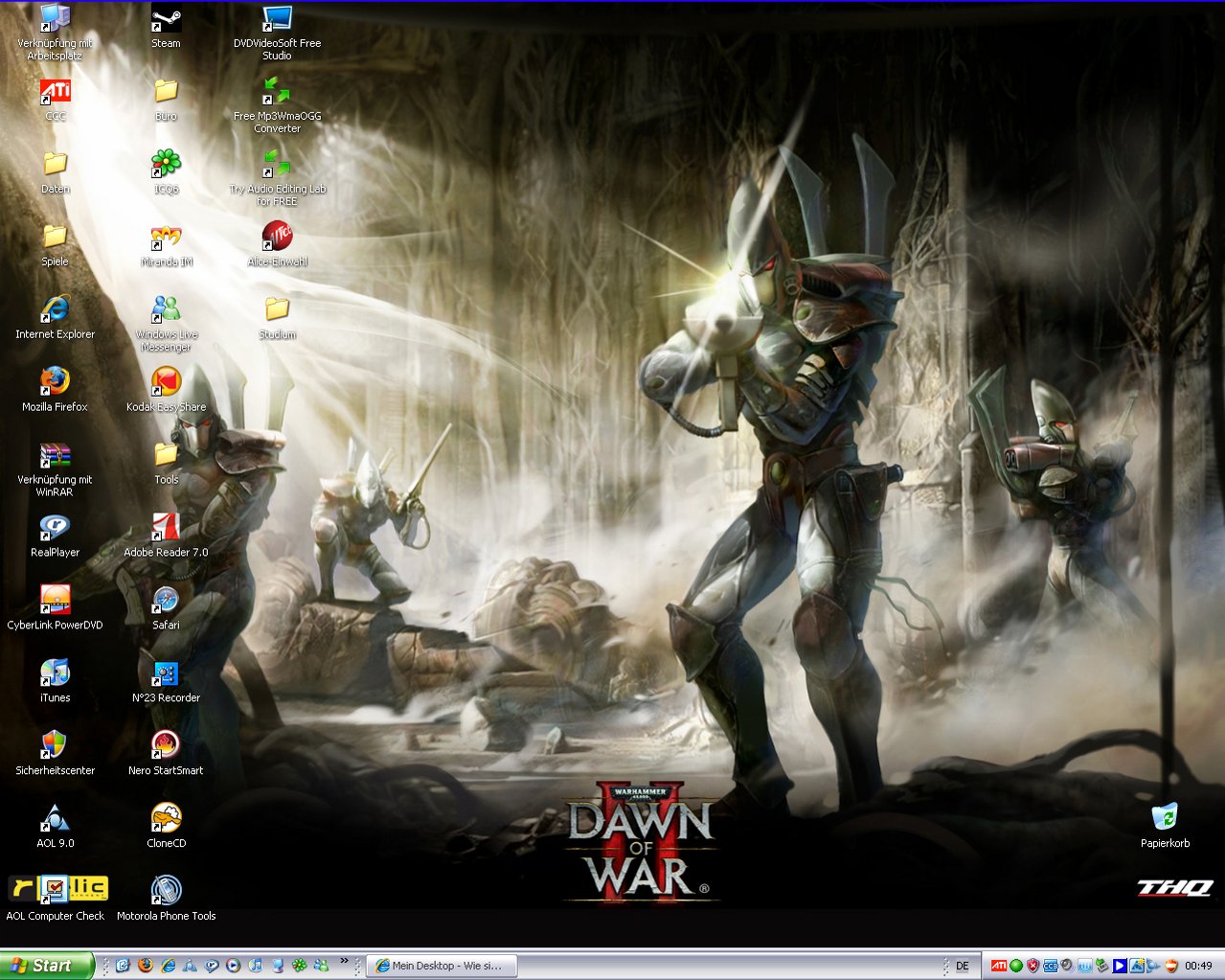The width and height of the screenshot is (1225, 980).
Task: Click the Start button
Action: click(x=46, y=966)
